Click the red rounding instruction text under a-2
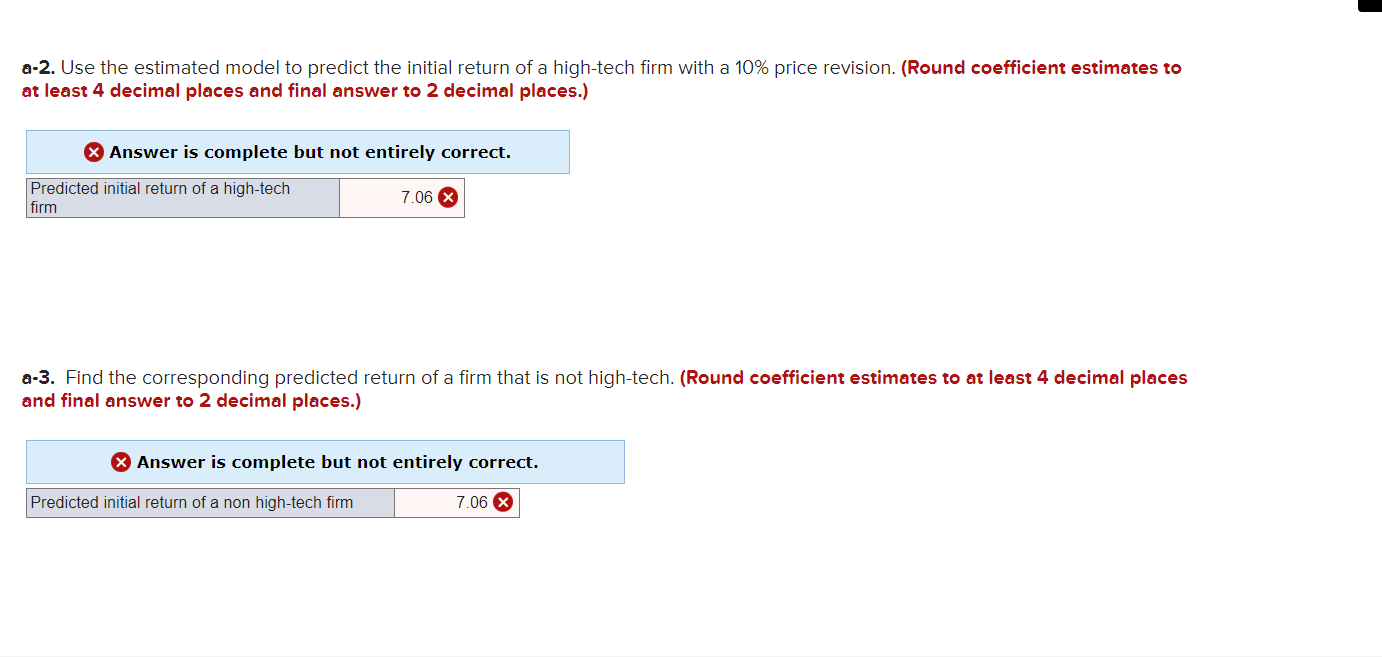Image resolution: width=1382 pixels, height=657 pixels. tap(300, 90)
